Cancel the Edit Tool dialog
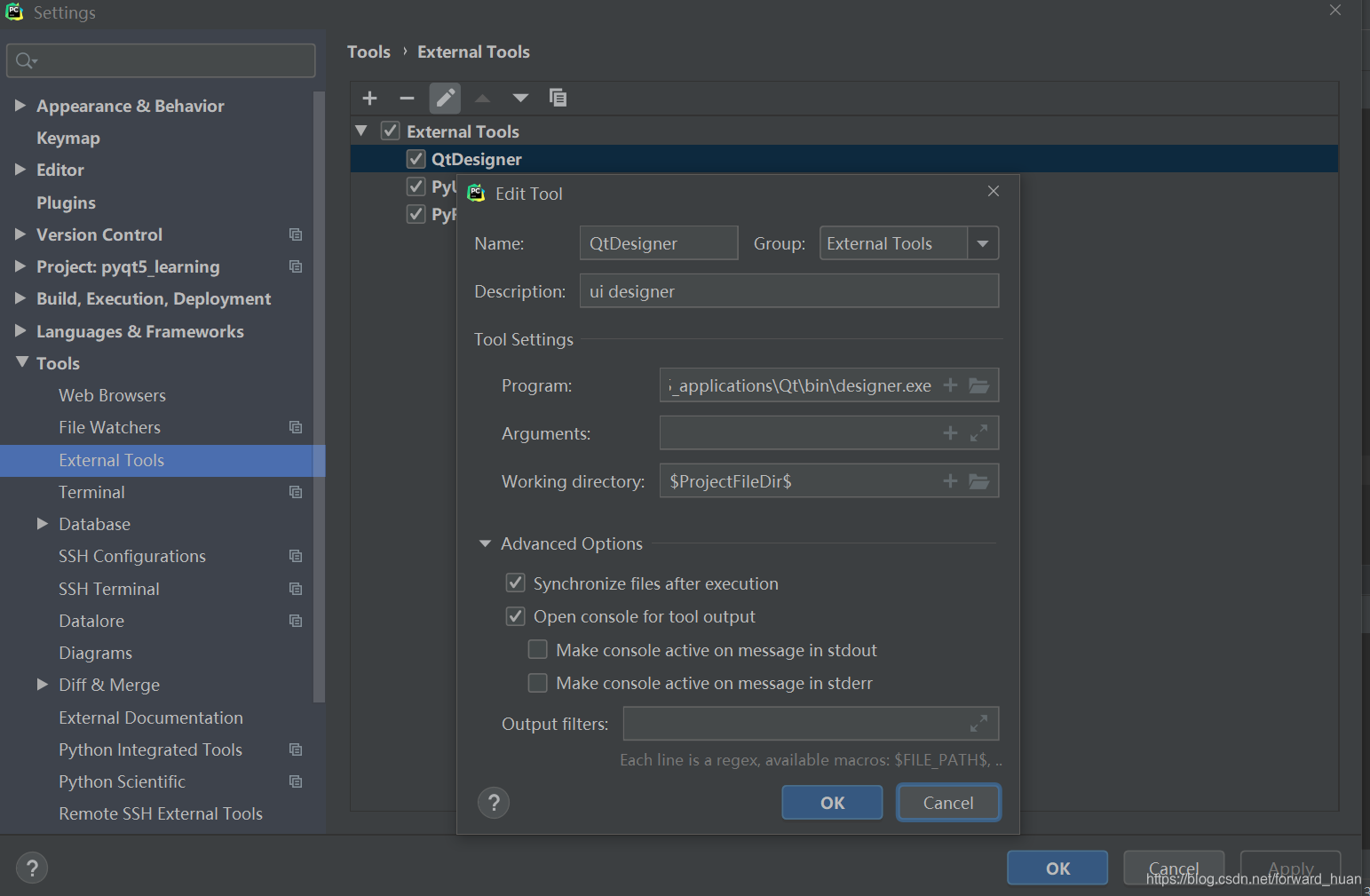1370x896 pixels. coord(948,803)
